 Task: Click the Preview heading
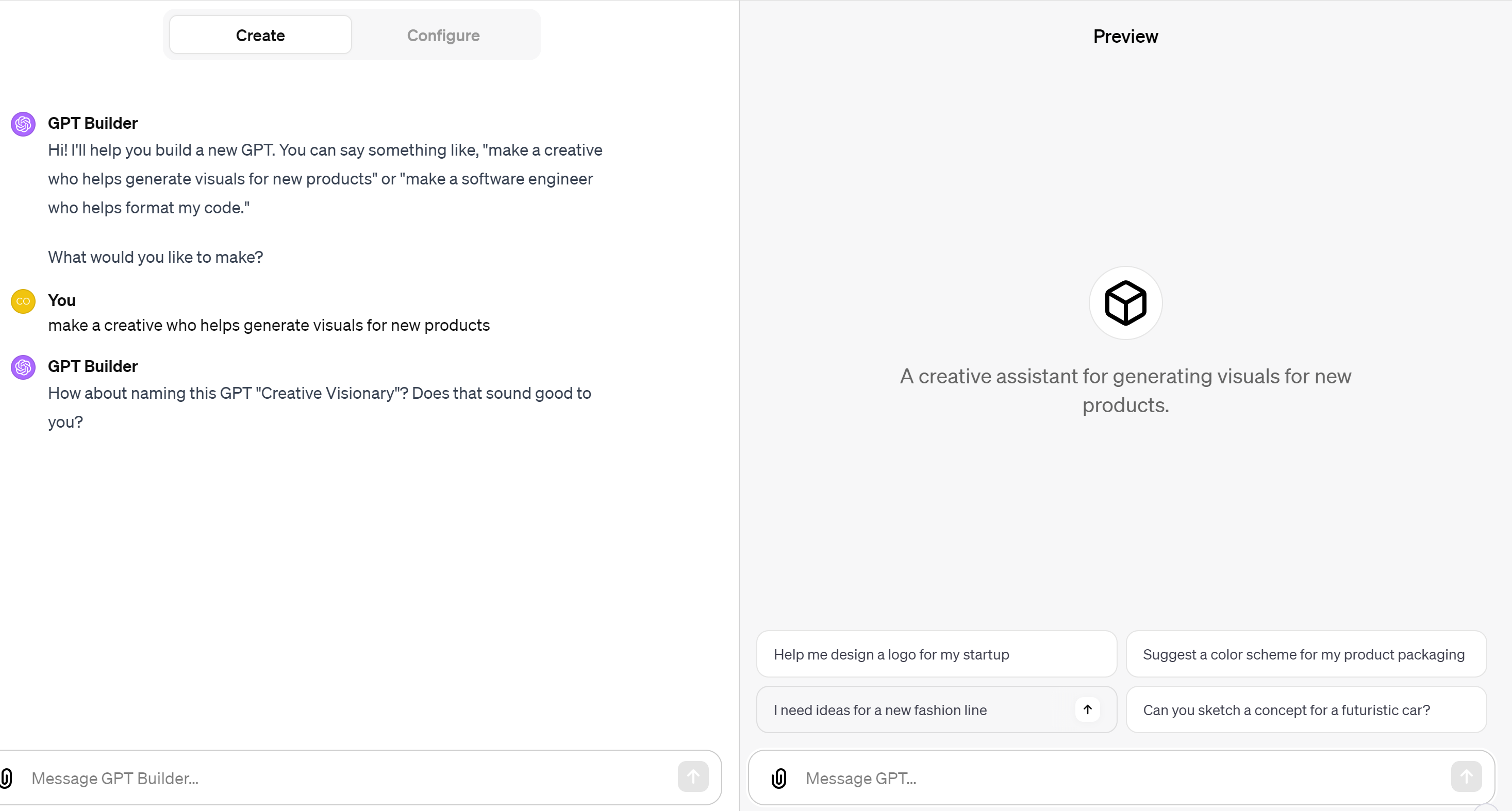(x=1125, y=37)
